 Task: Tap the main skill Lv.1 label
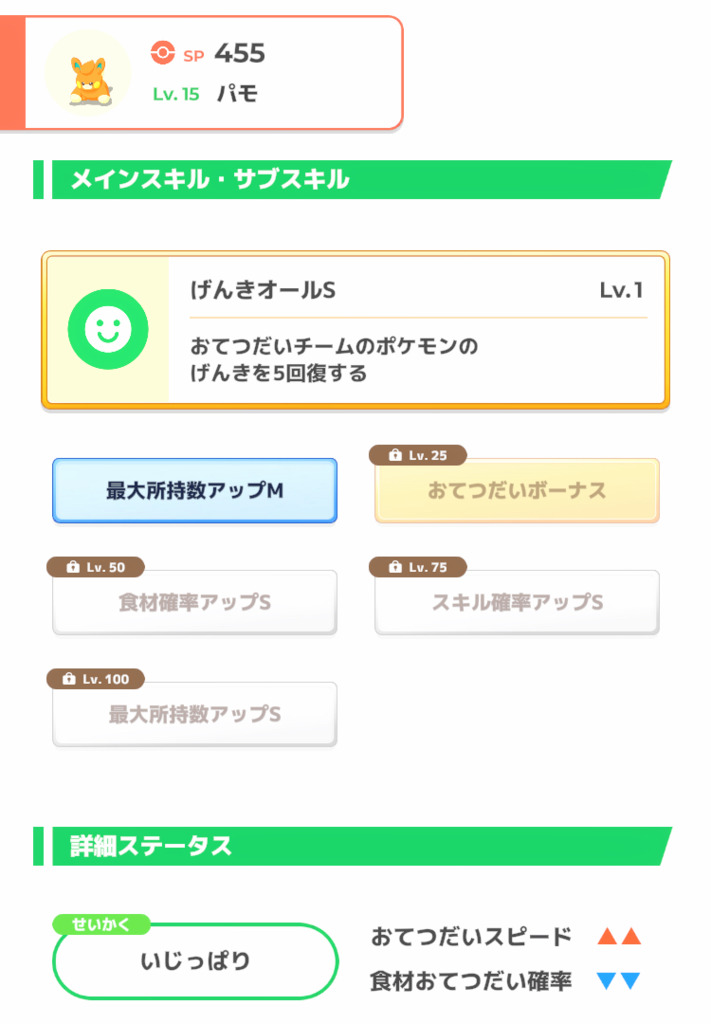click(x=622, y=290)
